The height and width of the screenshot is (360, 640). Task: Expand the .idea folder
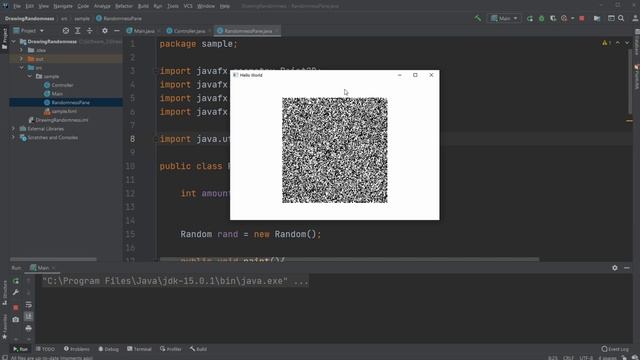21,50
